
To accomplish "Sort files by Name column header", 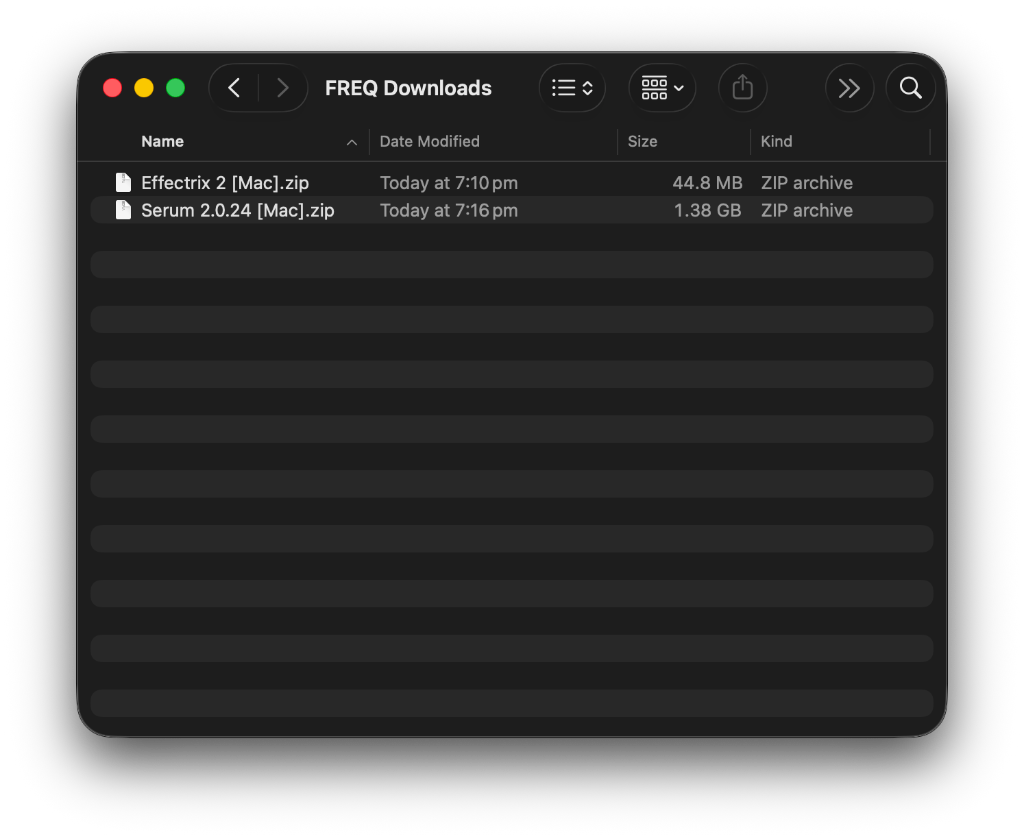I will click(x=163, y=141).
